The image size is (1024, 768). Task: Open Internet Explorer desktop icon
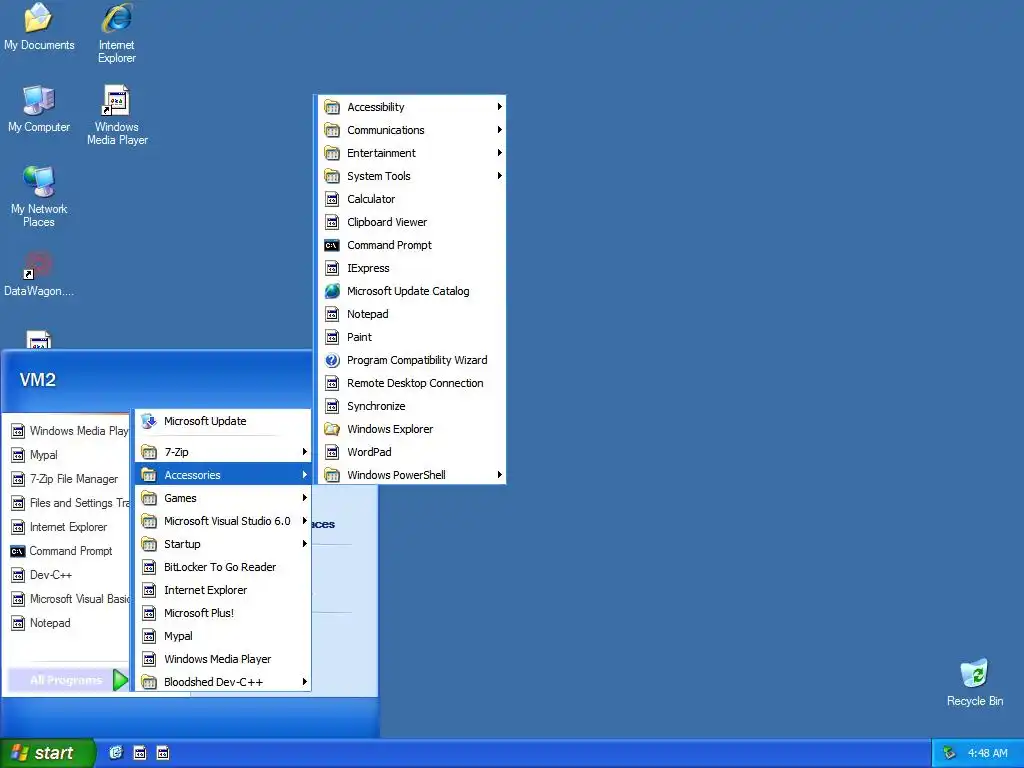[117, 33]
